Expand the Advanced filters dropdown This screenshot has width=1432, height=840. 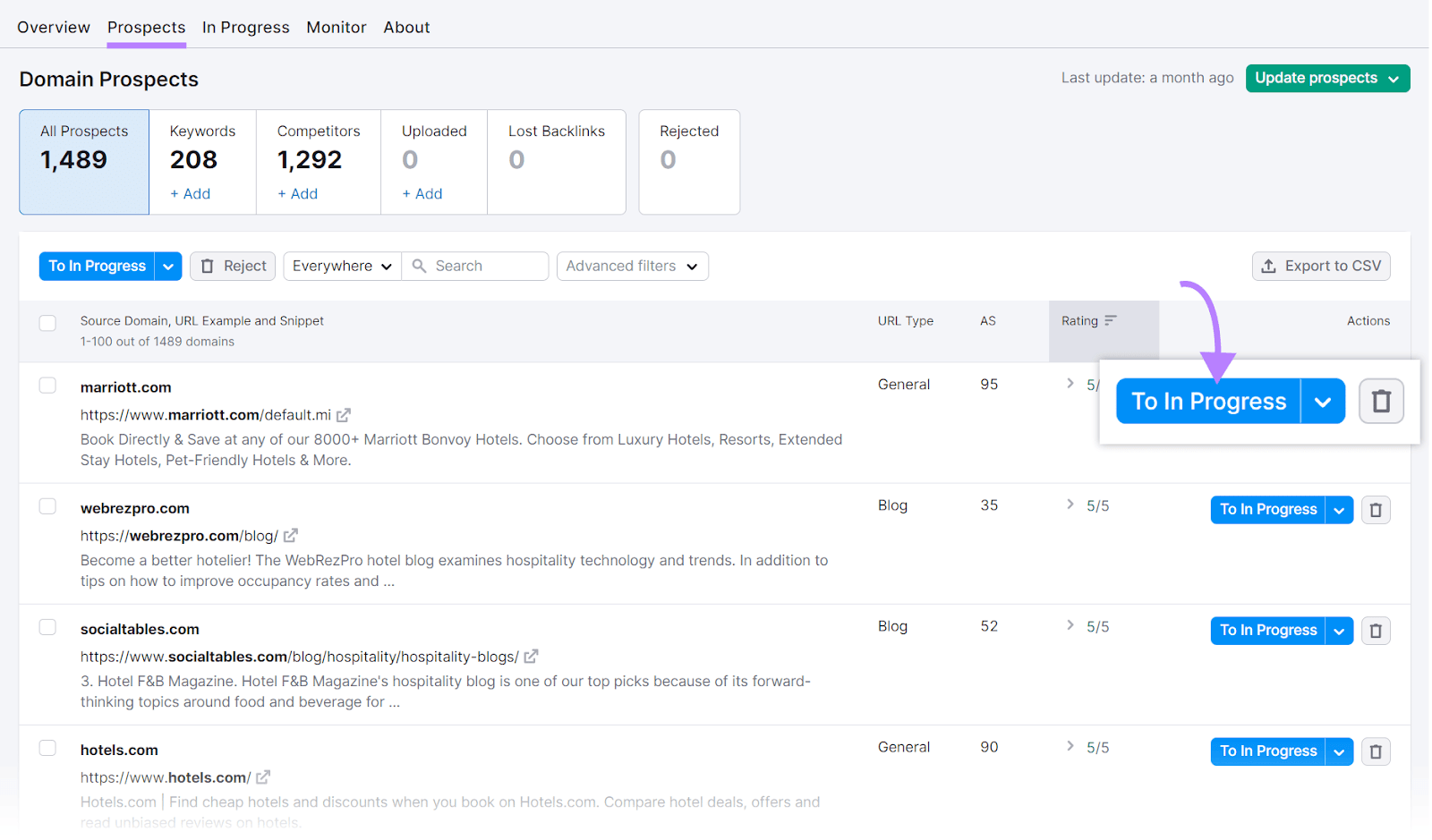[x=632, y=266]
